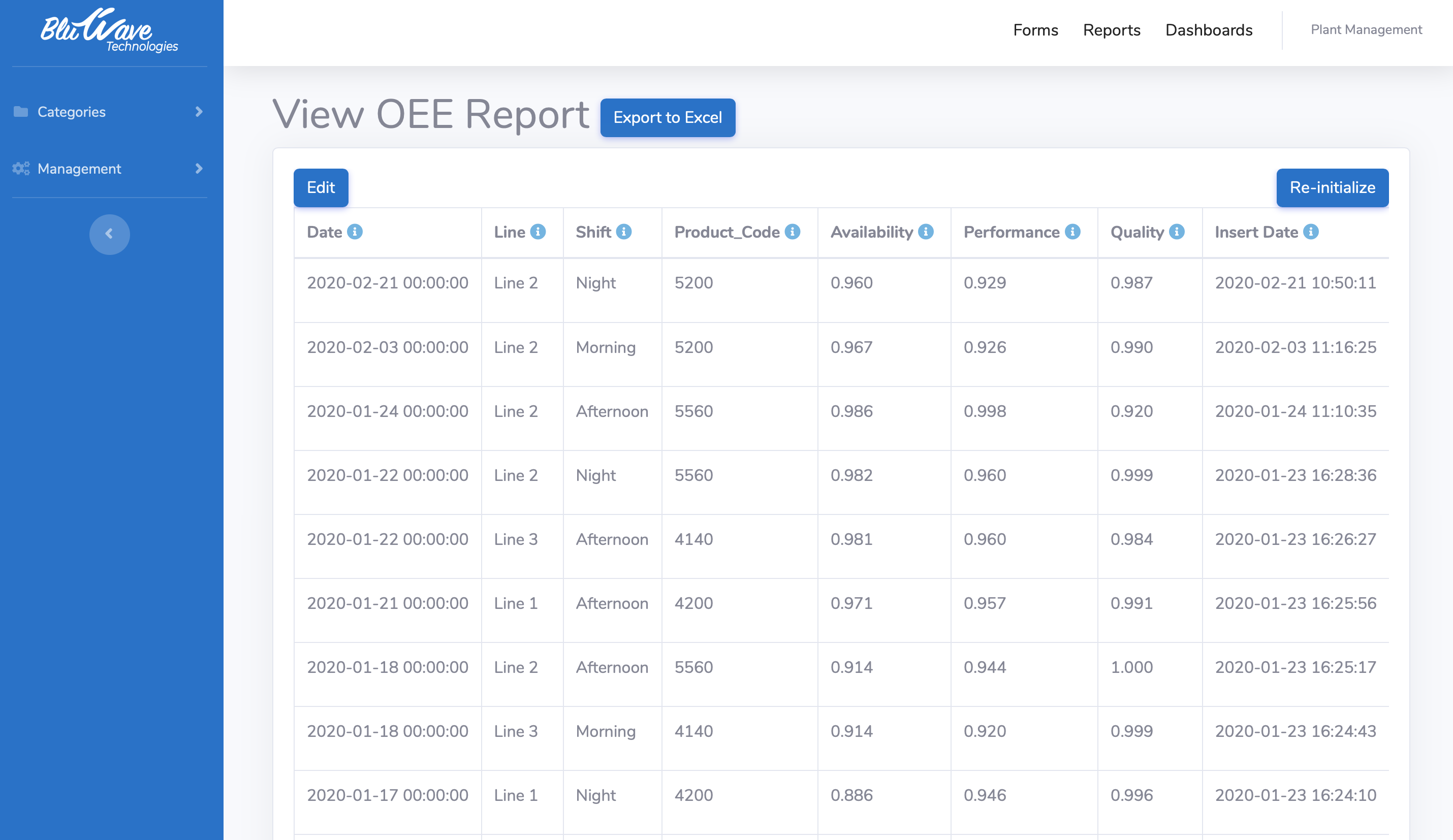Click the Date column info icon

click(x=355, y=232)
